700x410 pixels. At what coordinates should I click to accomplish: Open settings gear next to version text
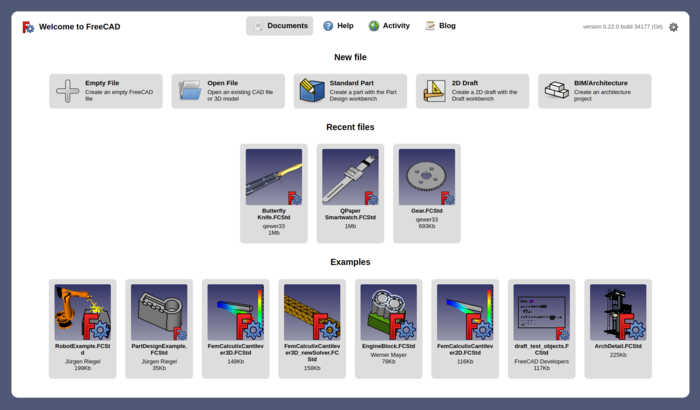tap(673, 27)
